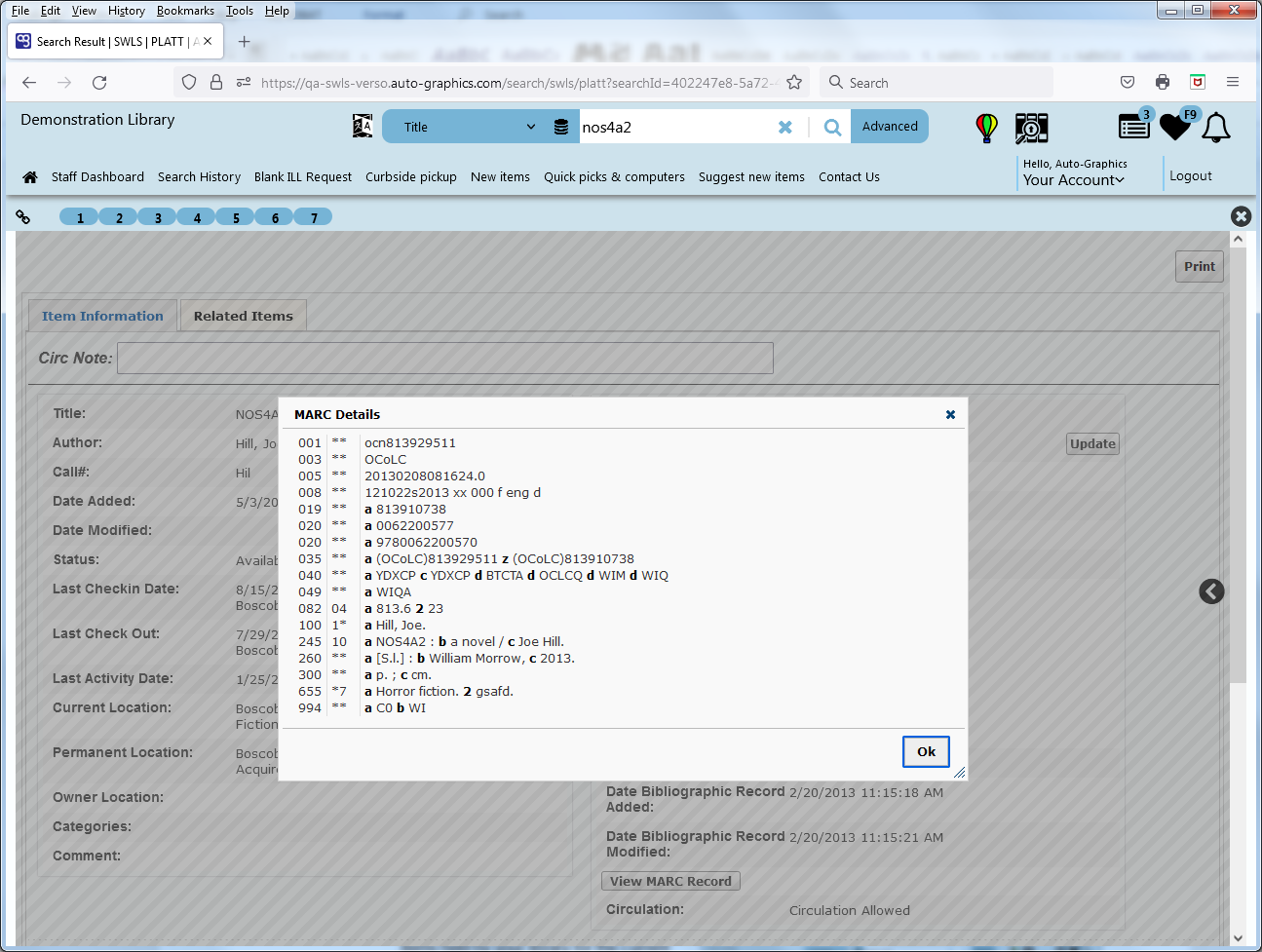Open the hot air balloon icon

click(987, 128)
